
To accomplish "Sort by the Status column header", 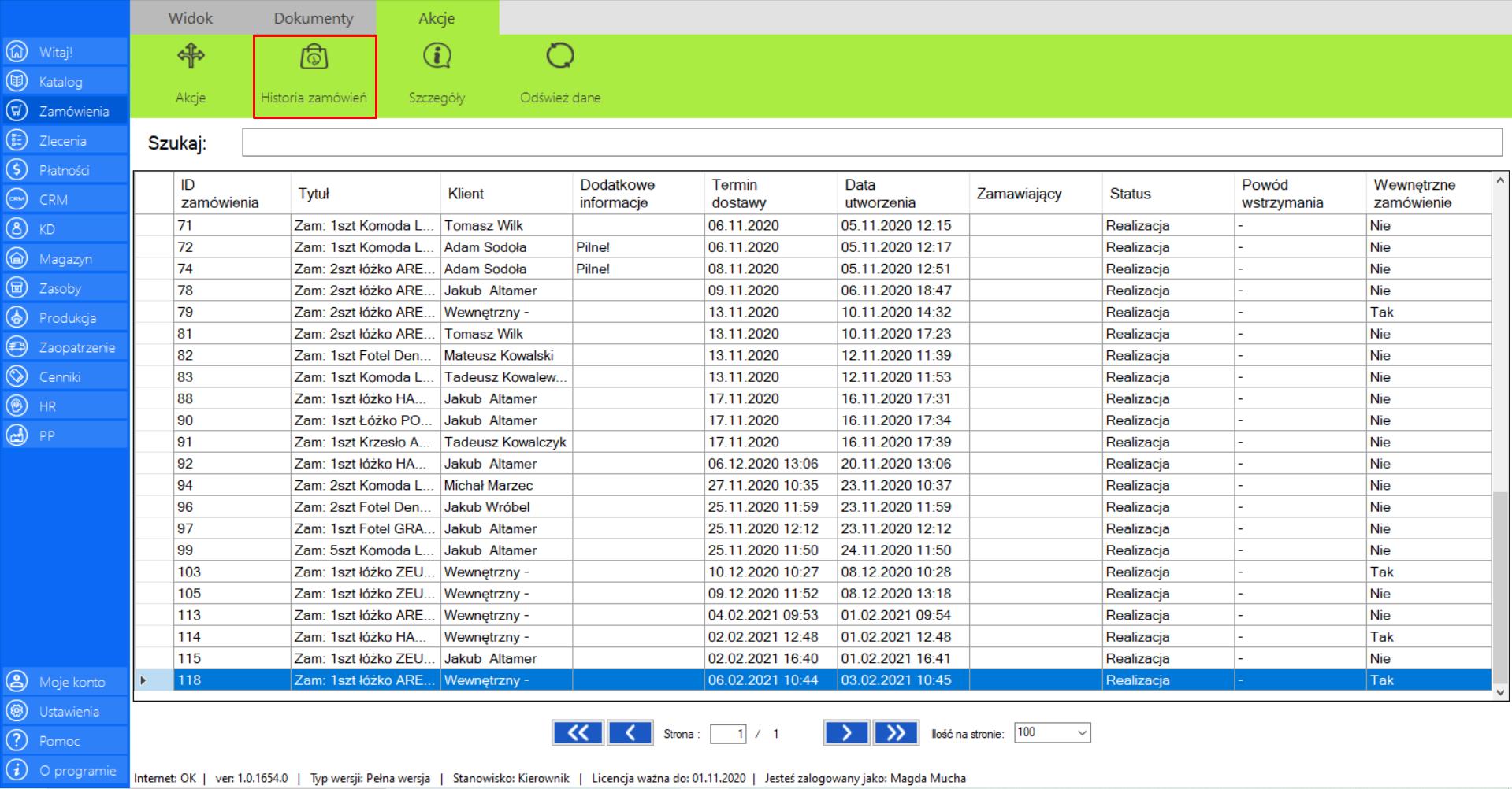I will pyautogui.click(x=1130, y=194).
